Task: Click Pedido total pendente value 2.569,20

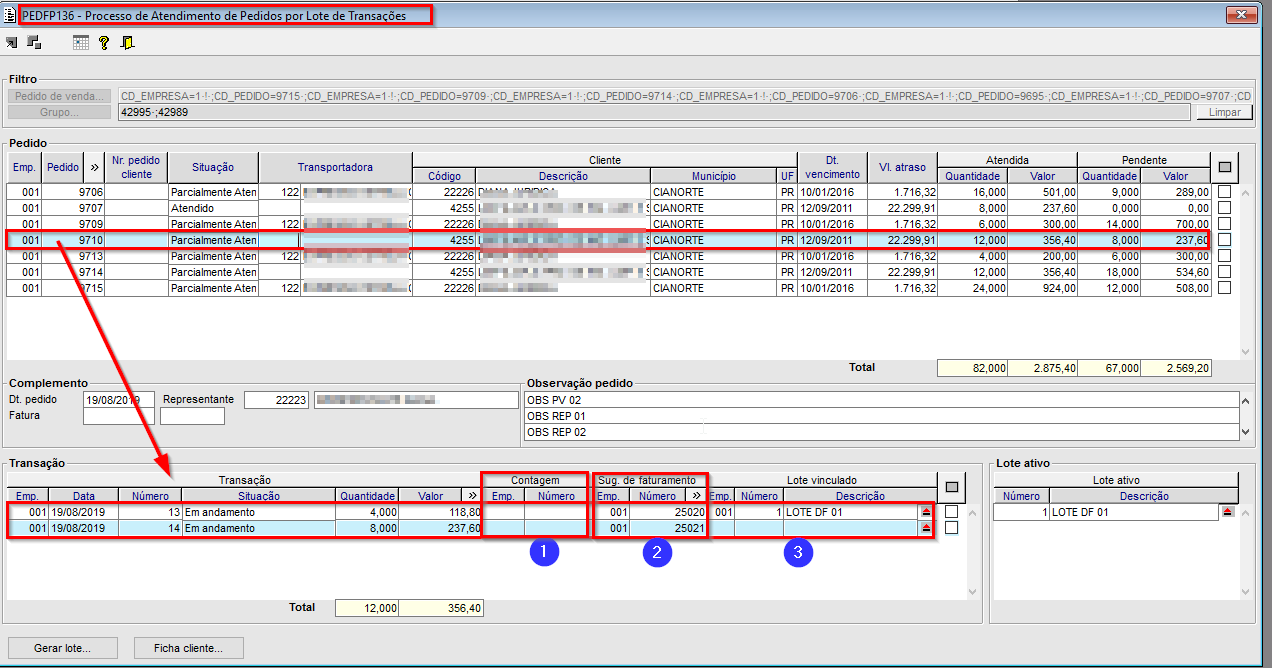Action: pyautogui.click(x=1176, y=368)
